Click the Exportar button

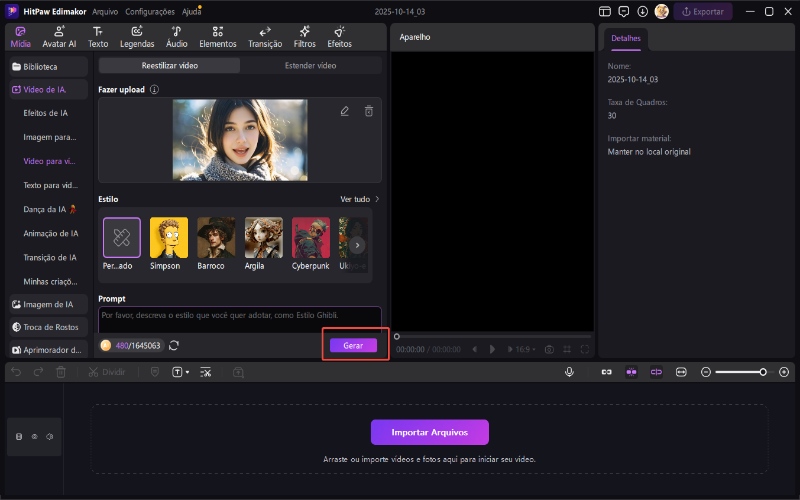[x=703, y=11]
